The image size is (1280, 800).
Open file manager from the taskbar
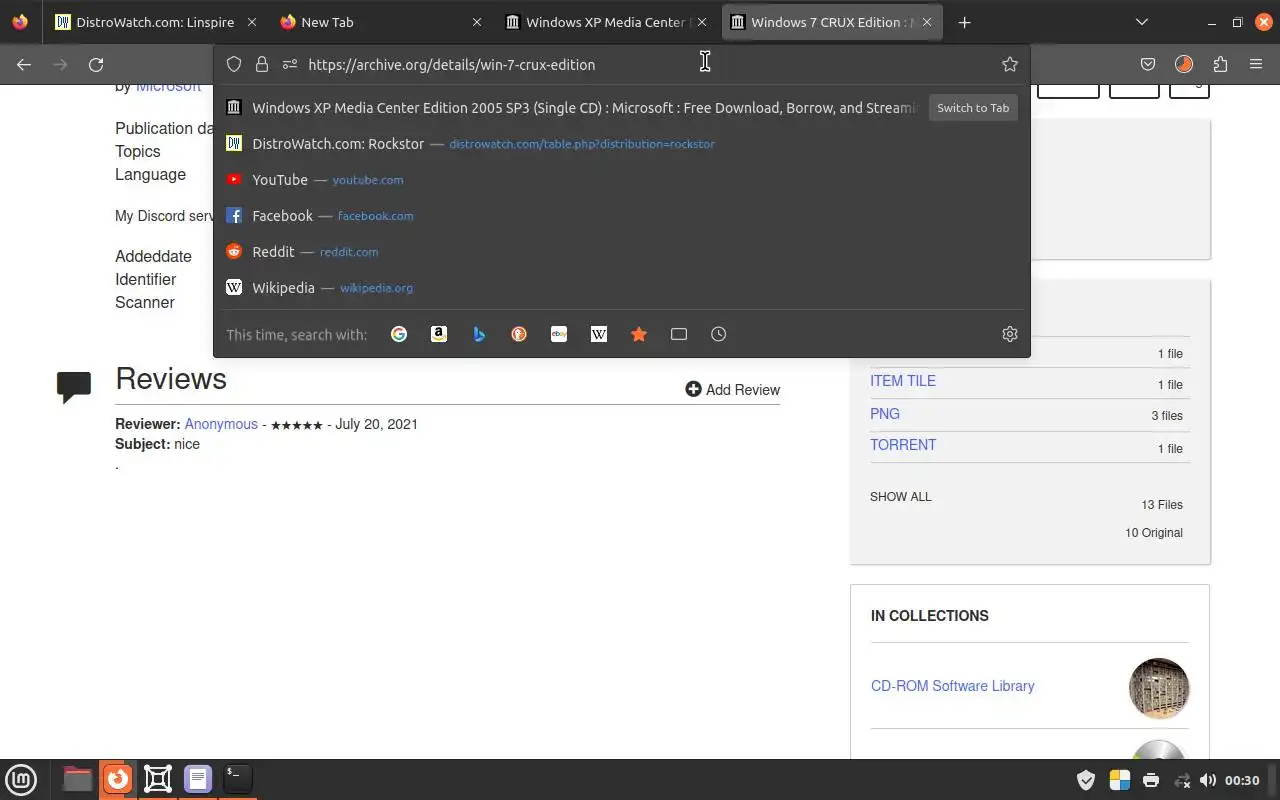point(77,779)
